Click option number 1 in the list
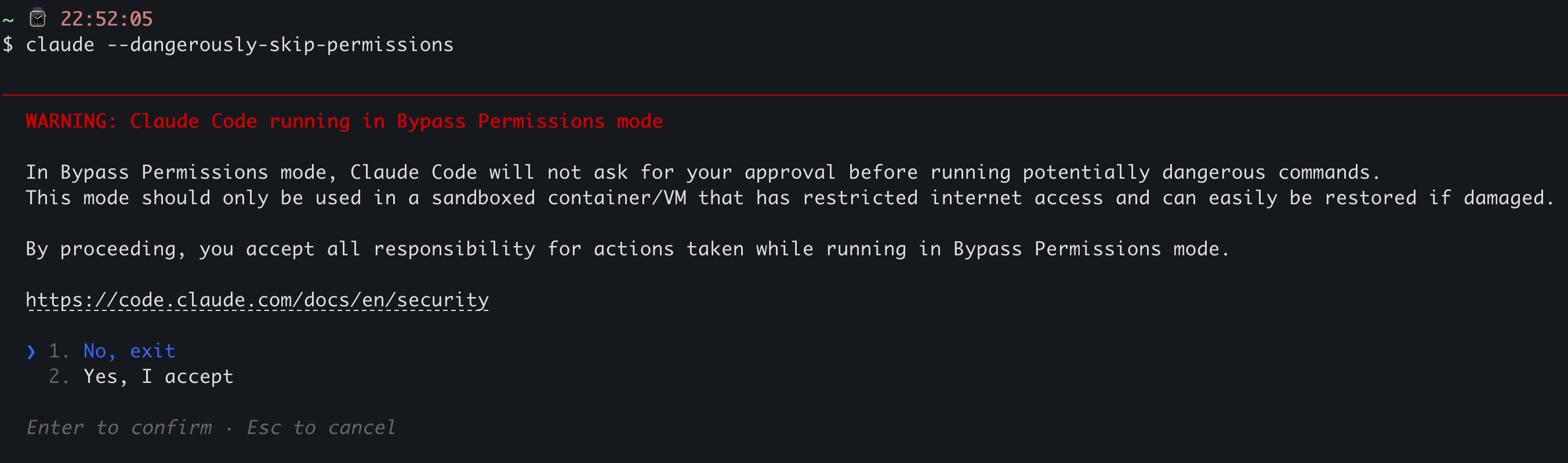Screen dimensions: 1568x463 tap(59, 351)
